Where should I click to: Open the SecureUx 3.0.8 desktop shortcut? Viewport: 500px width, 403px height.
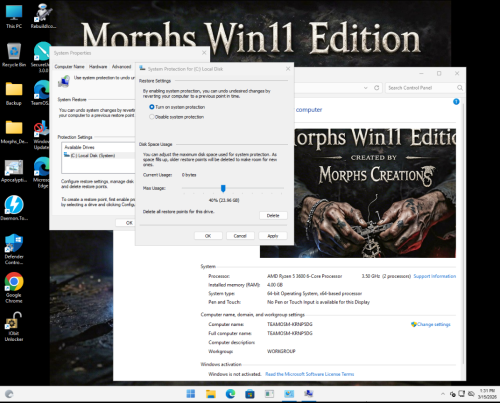[41, 57]
